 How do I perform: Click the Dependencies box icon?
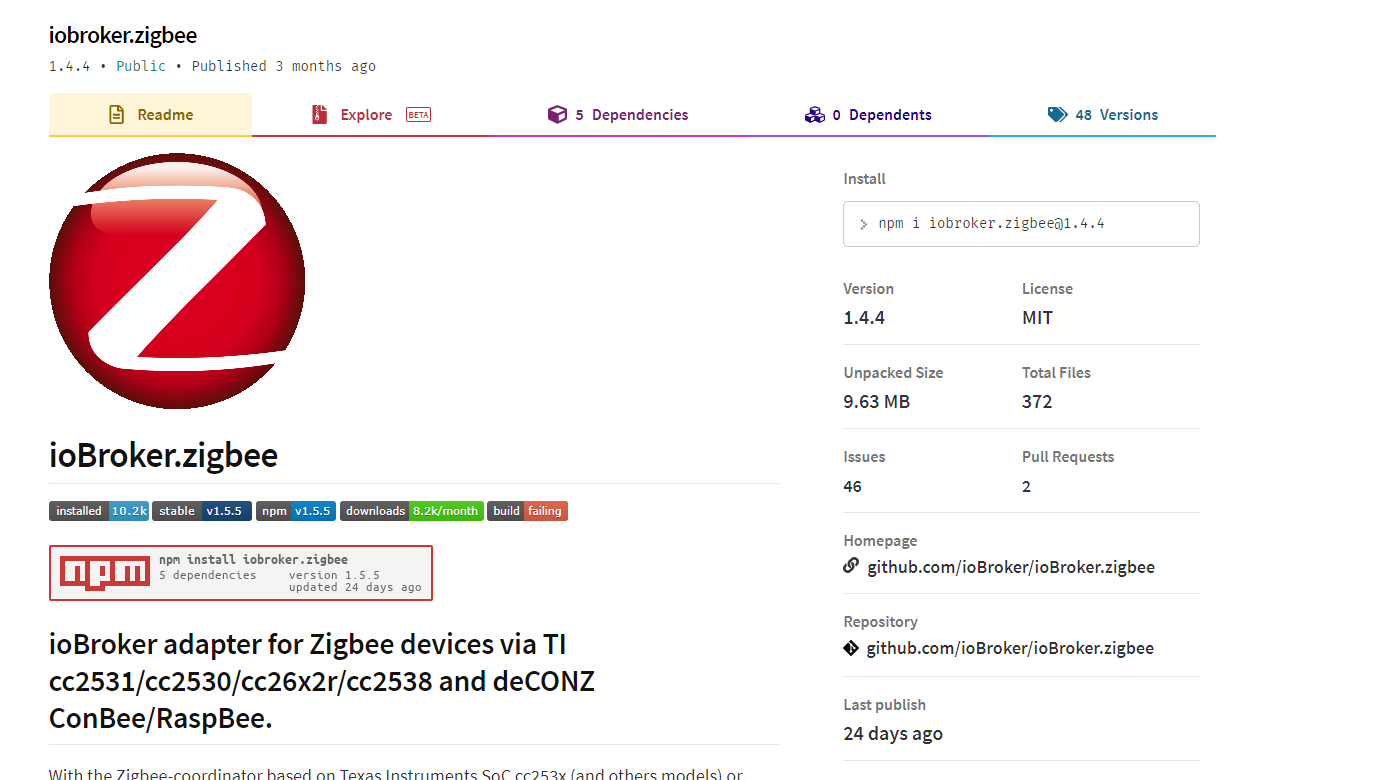(557, 115)
